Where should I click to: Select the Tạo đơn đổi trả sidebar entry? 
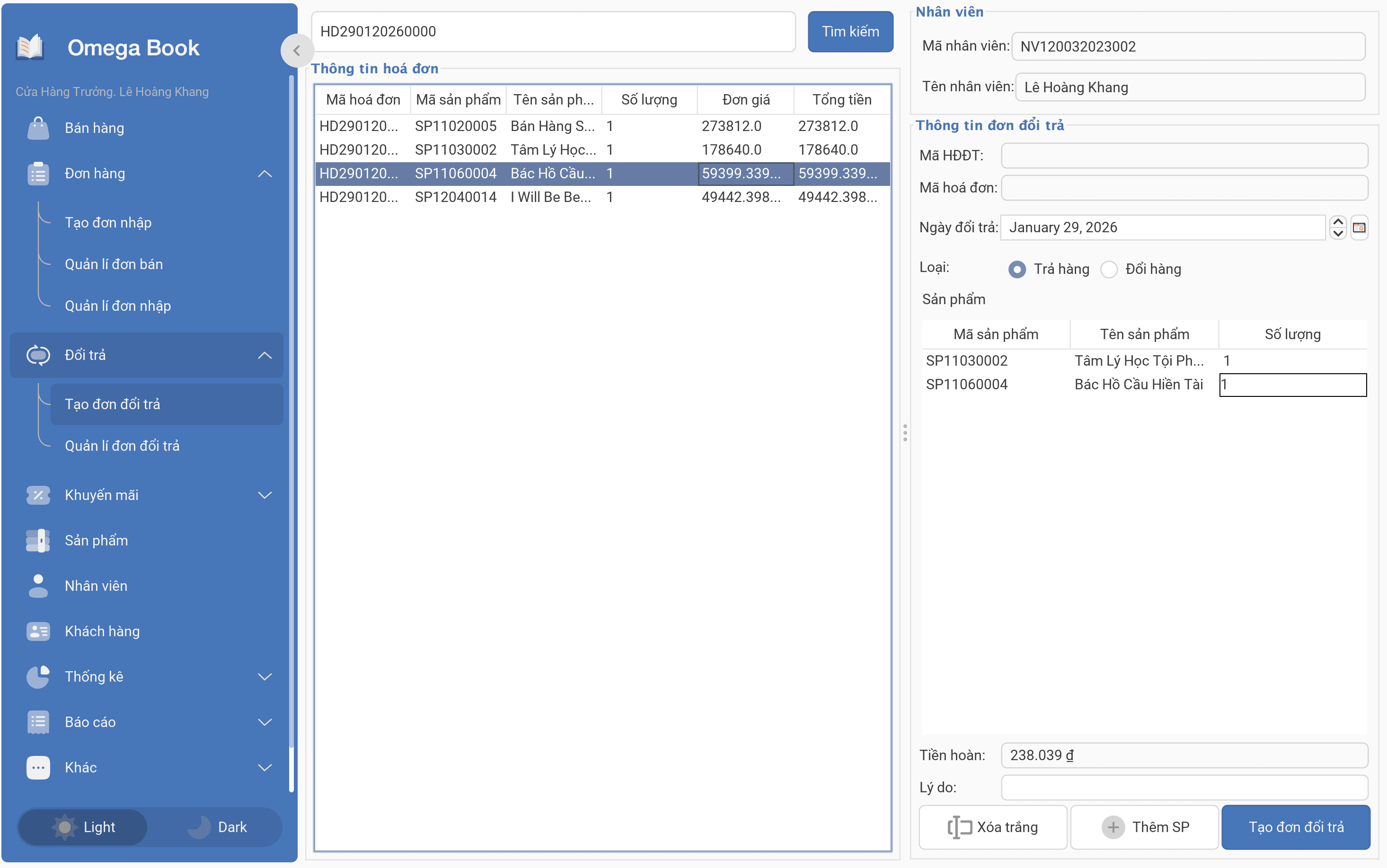click(x=166, y=404)
